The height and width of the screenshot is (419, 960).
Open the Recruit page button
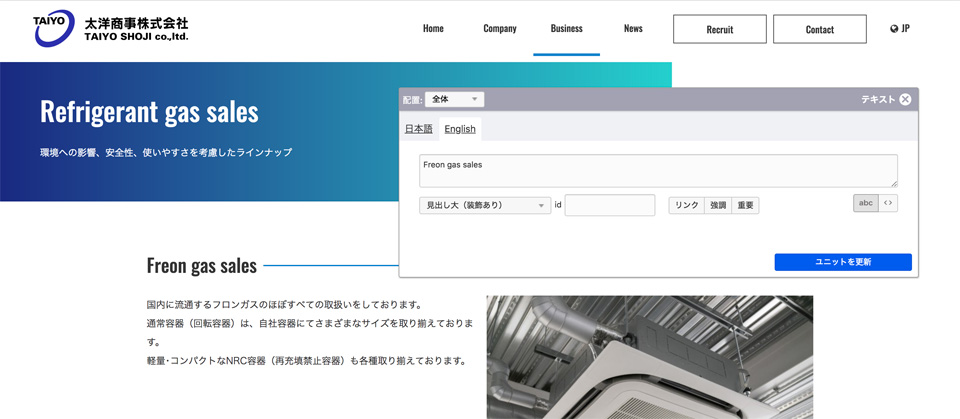719,29
